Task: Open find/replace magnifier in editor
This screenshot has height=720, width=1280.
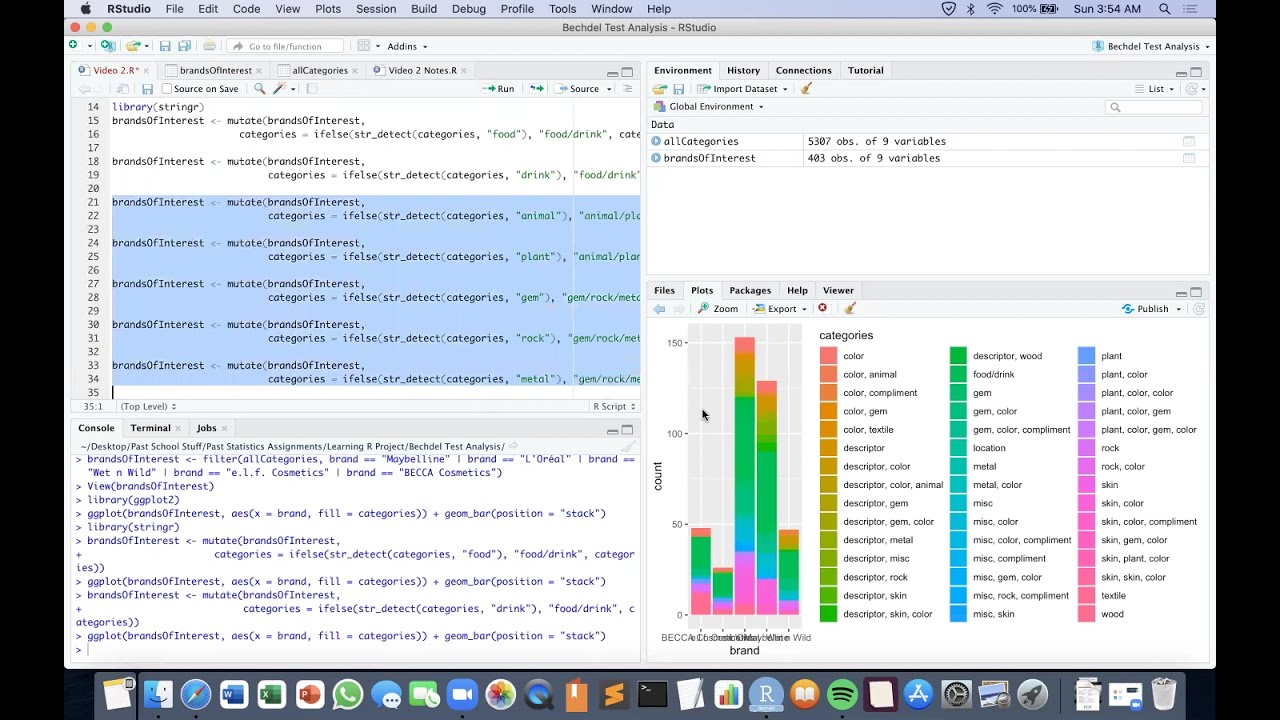Action: click(x=259, y=89)
